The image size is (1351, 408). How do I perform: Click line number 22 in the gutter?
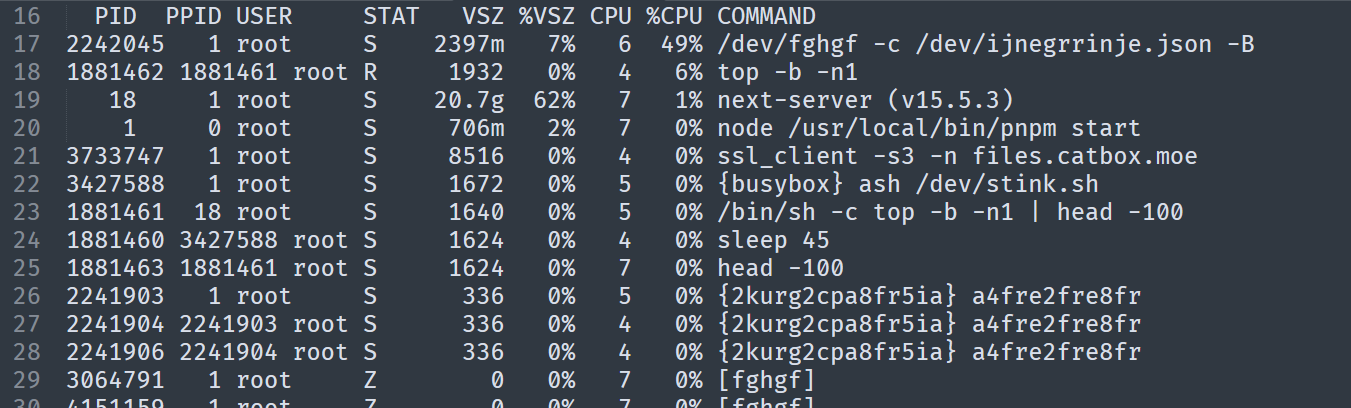click(x=28, y=185)
